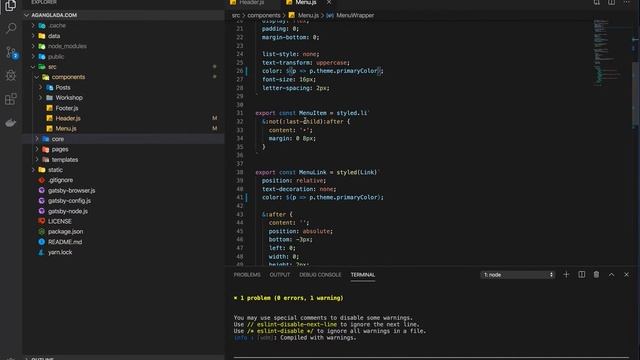Open gatsby-browser.js file
640x360 pixels.
click(x=71, y=190)
